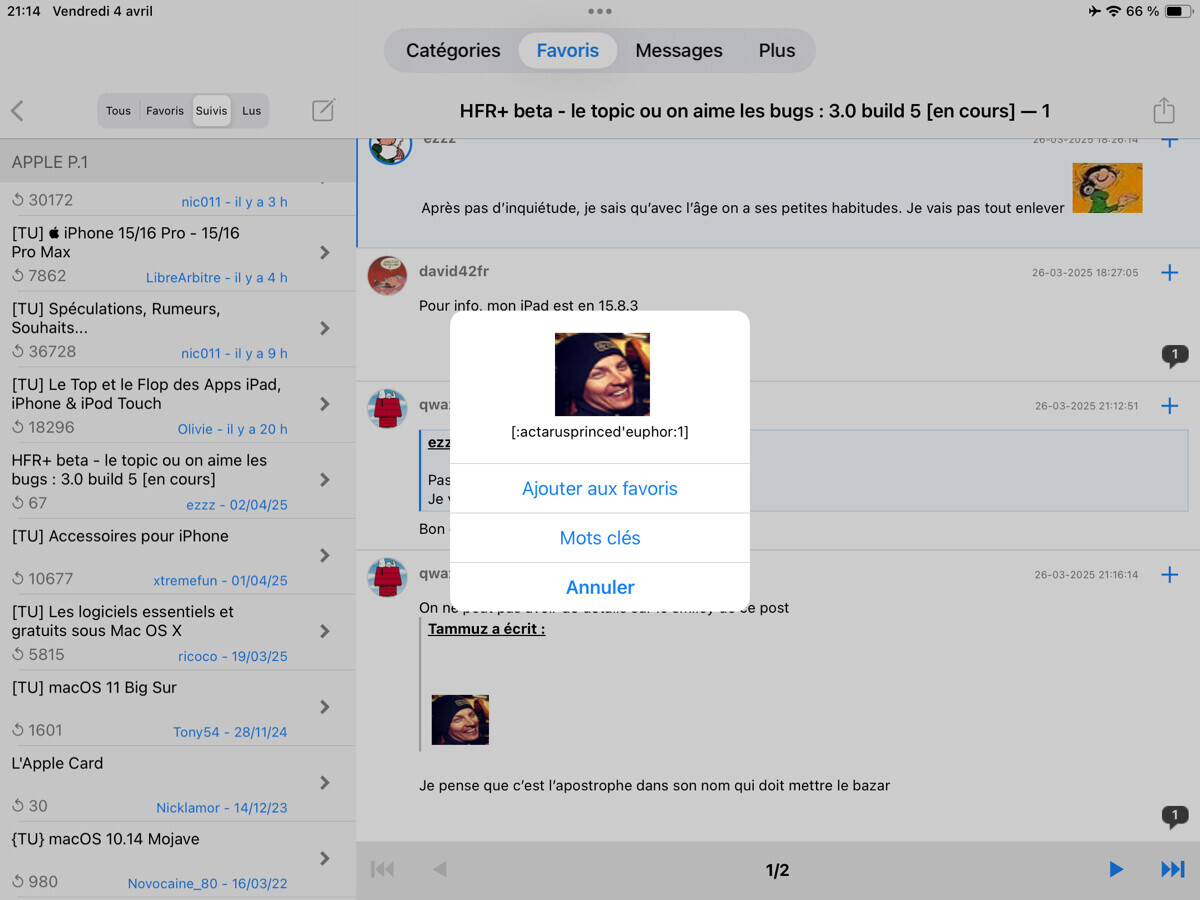Viewport: 1200px width, 900px height.
Task: Open quote bubble on david42fr's post
Action: [x=1175, y=355]
